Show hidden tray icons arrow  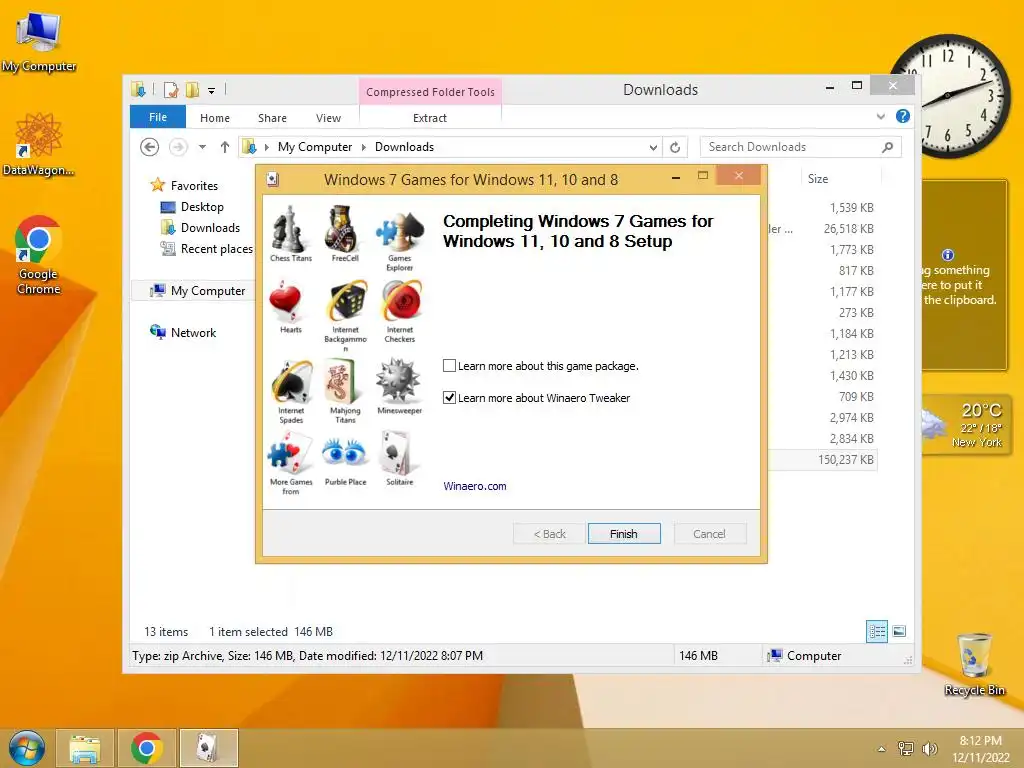(882, 749)
